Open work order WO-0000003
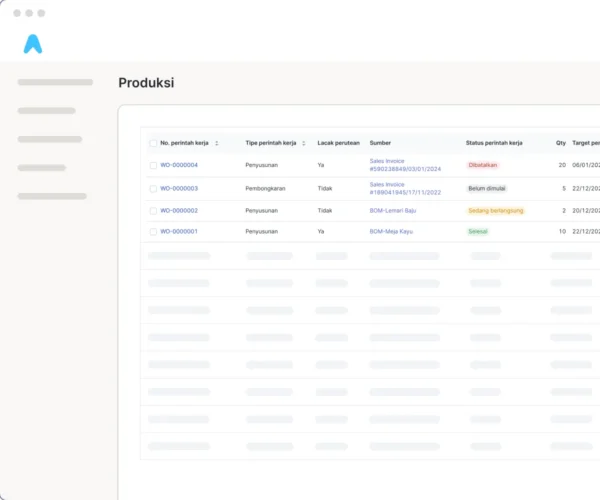600x500 pixels. coord(179,188)
